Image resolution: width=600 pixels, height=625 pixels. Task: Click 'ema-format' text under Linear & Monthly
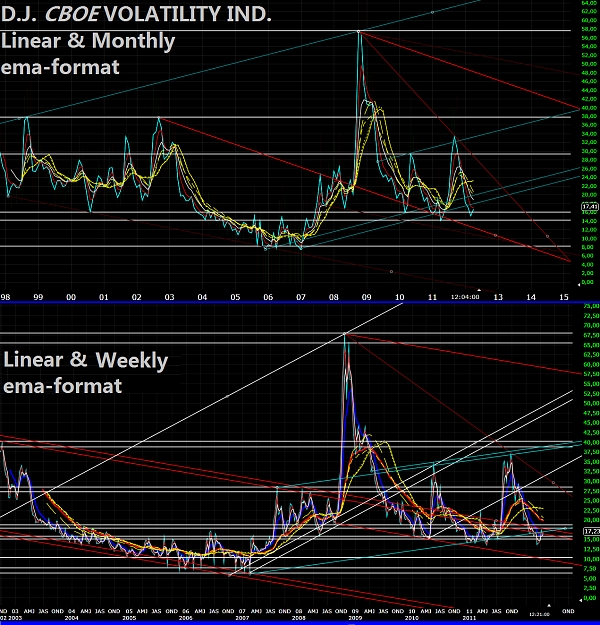click(x=60, y=67)
